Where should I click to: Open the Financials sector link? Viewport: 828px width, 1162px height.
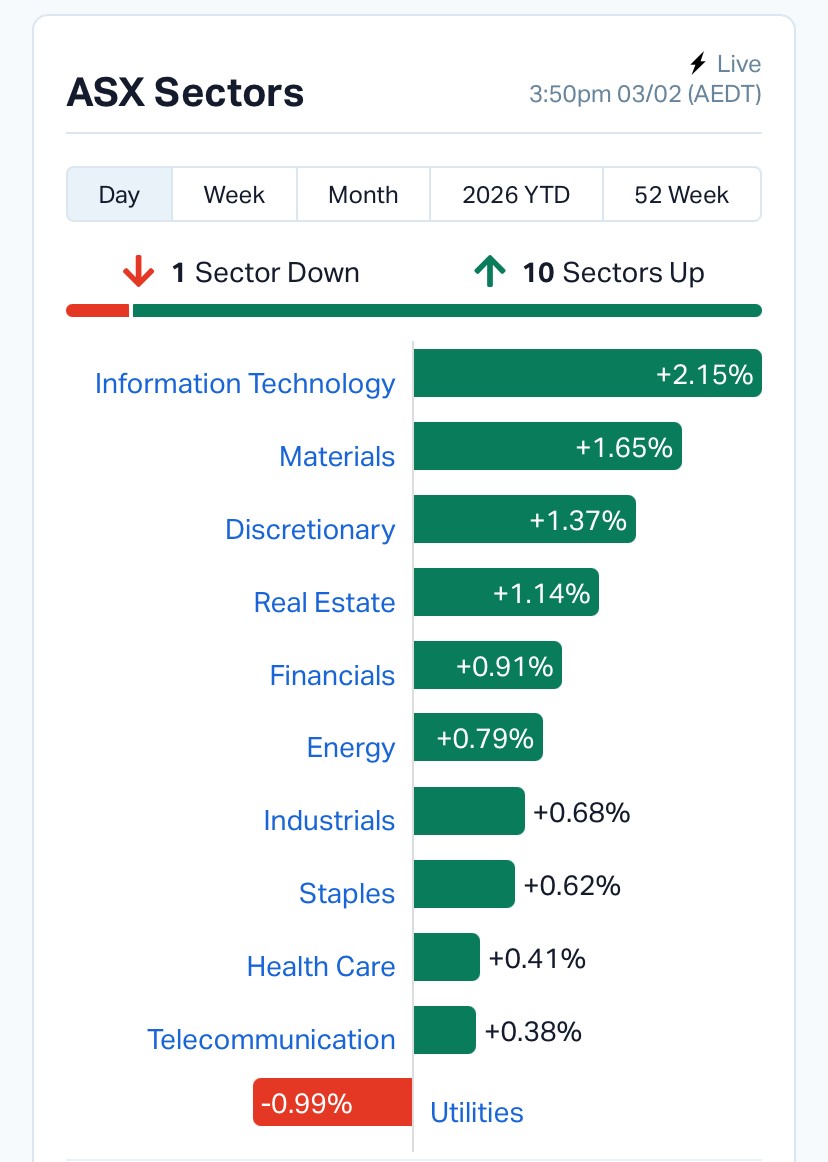332,676
